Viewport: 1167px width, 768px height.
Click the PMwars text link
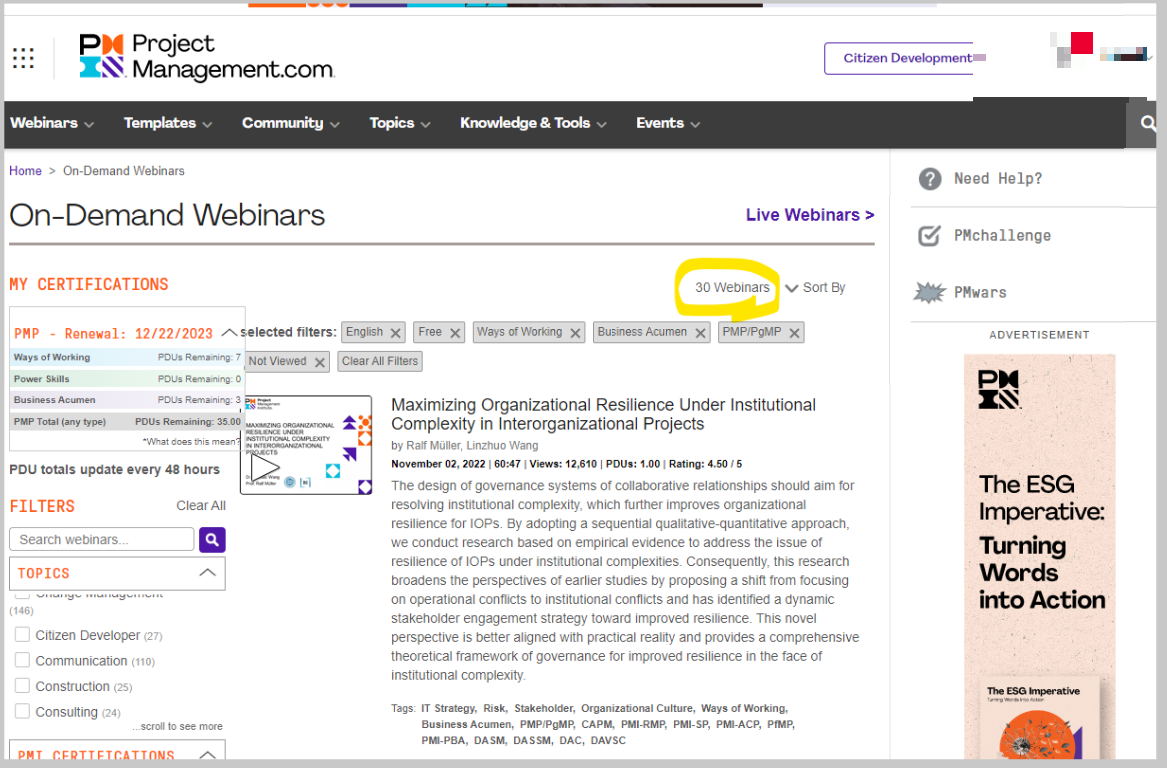point(980,292)
